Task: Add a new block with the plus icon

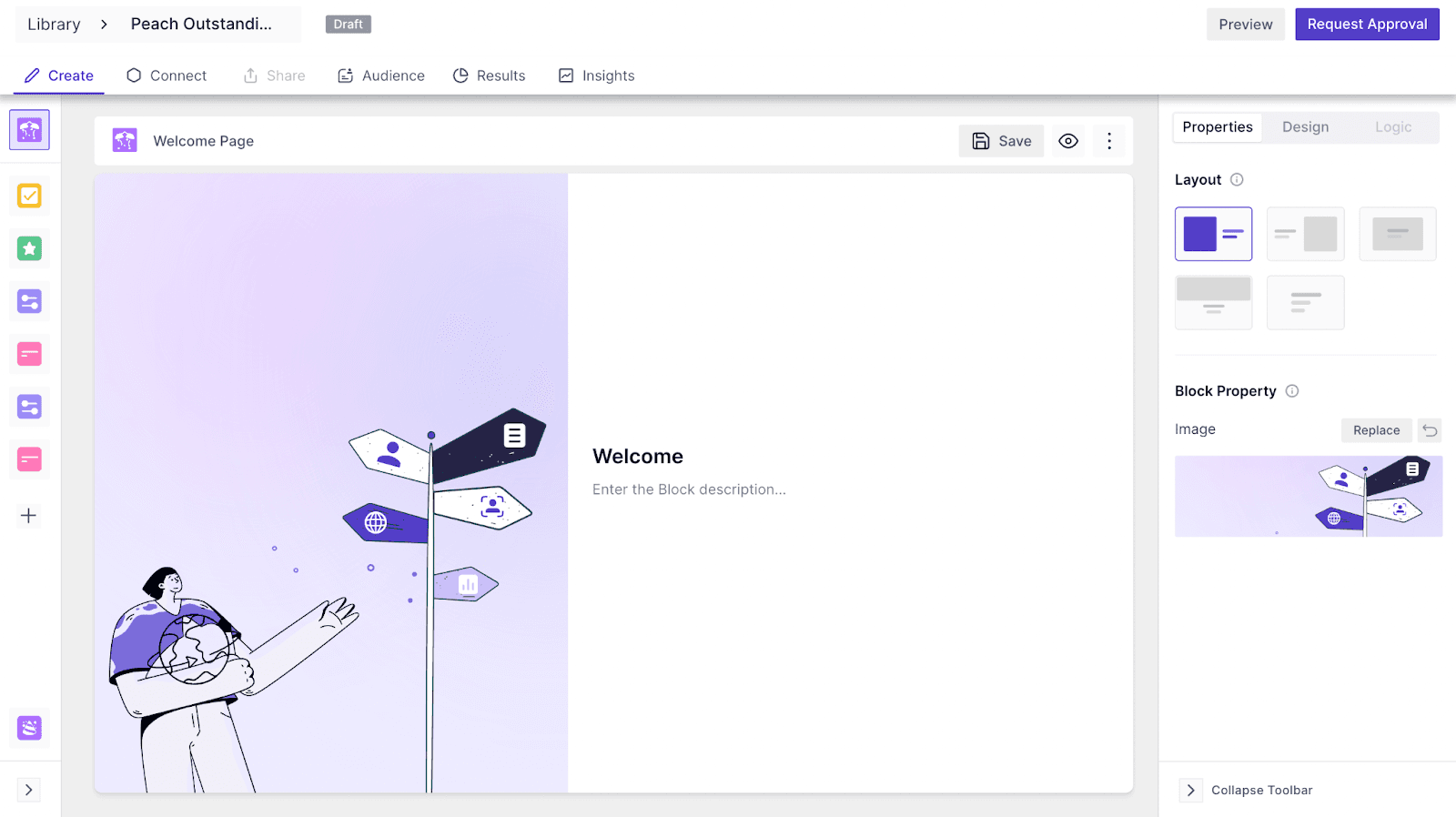Action: pos(29,516)
